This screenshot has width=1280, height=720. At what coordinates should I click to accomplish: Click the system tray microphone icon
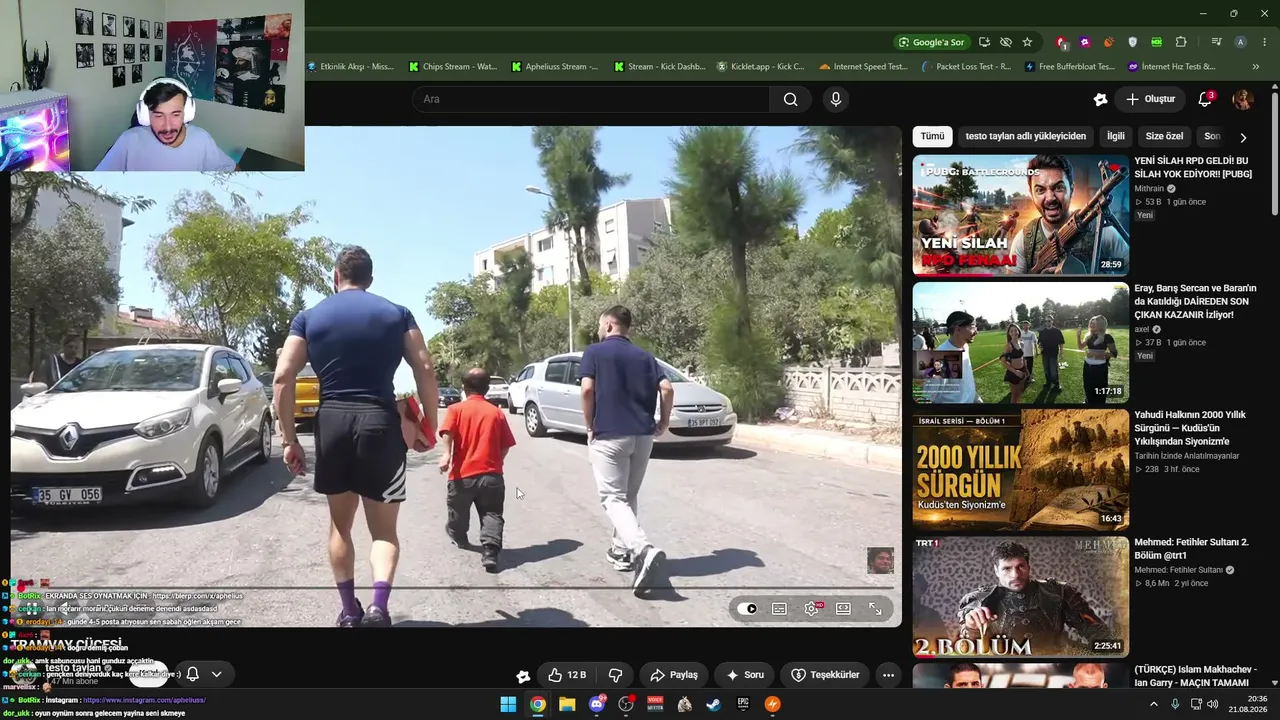pyautogui.click(x=1175, y=704)
